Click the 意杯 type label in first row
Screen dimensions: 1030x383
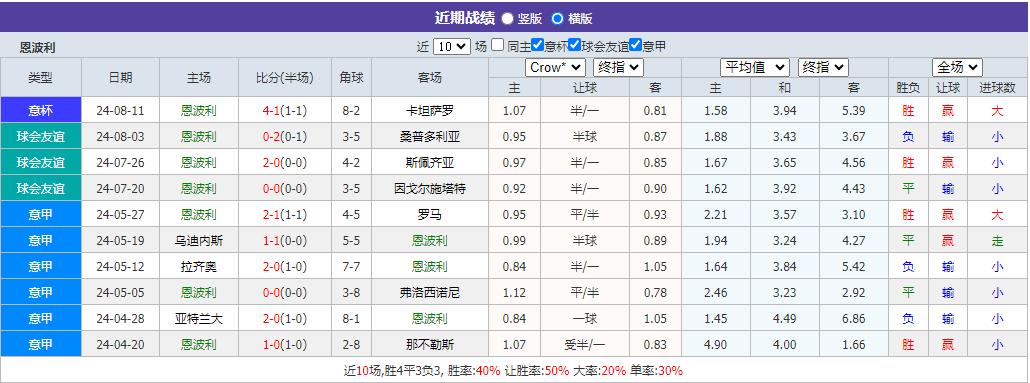[41, 110]
